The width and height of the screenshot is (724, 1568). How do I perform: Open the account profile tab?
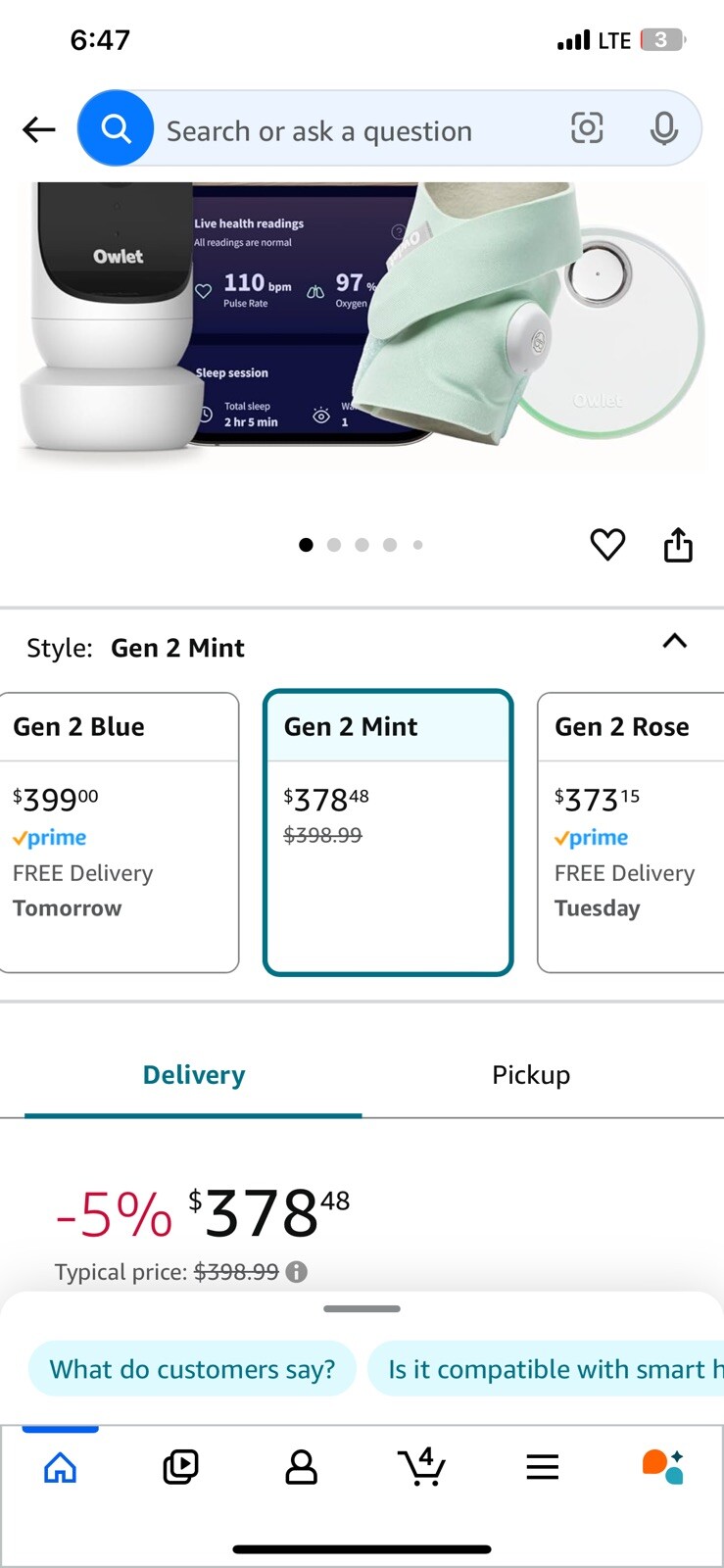(x=301, y=1467)
